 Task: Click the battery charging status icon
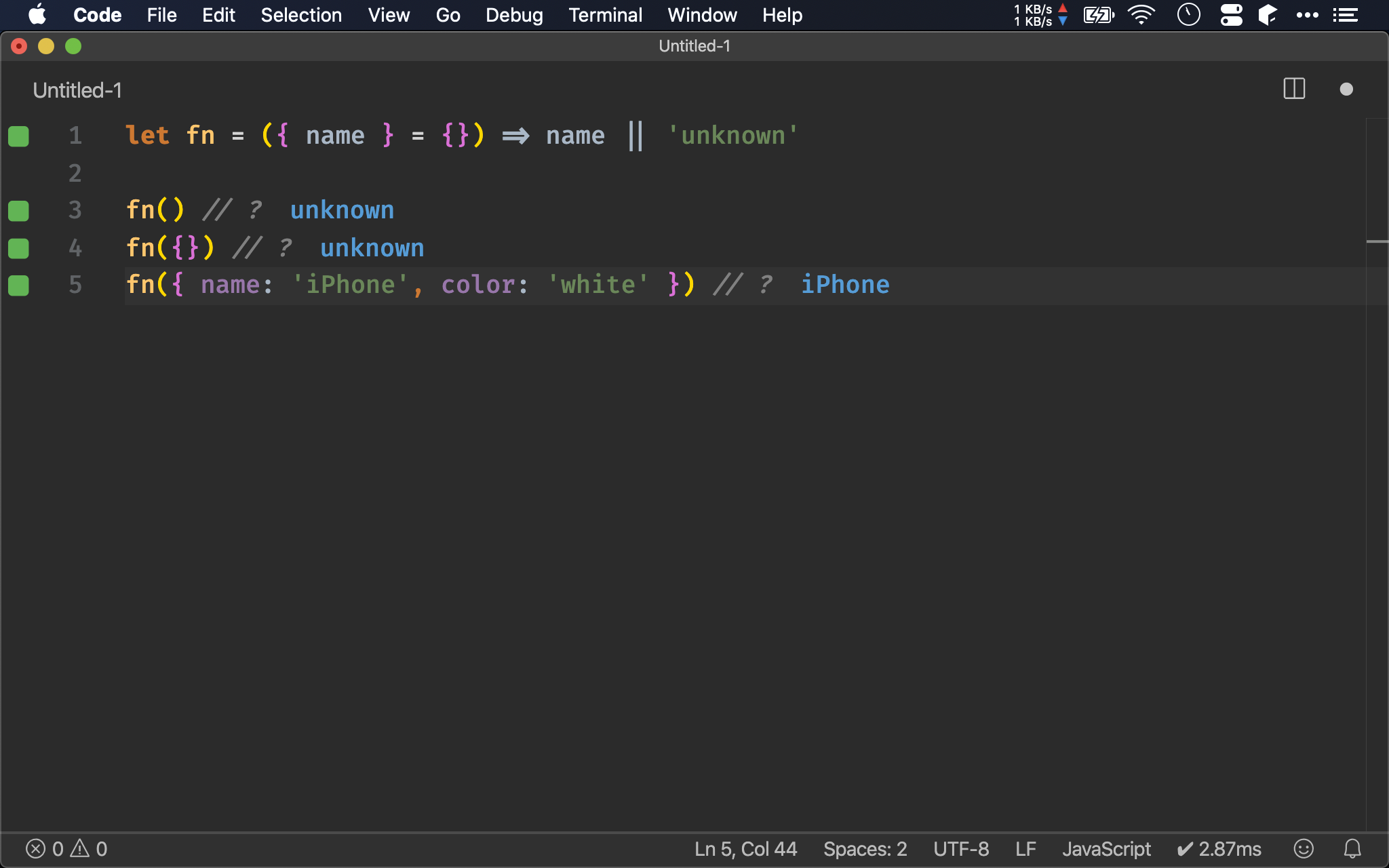coord(1098,15)
